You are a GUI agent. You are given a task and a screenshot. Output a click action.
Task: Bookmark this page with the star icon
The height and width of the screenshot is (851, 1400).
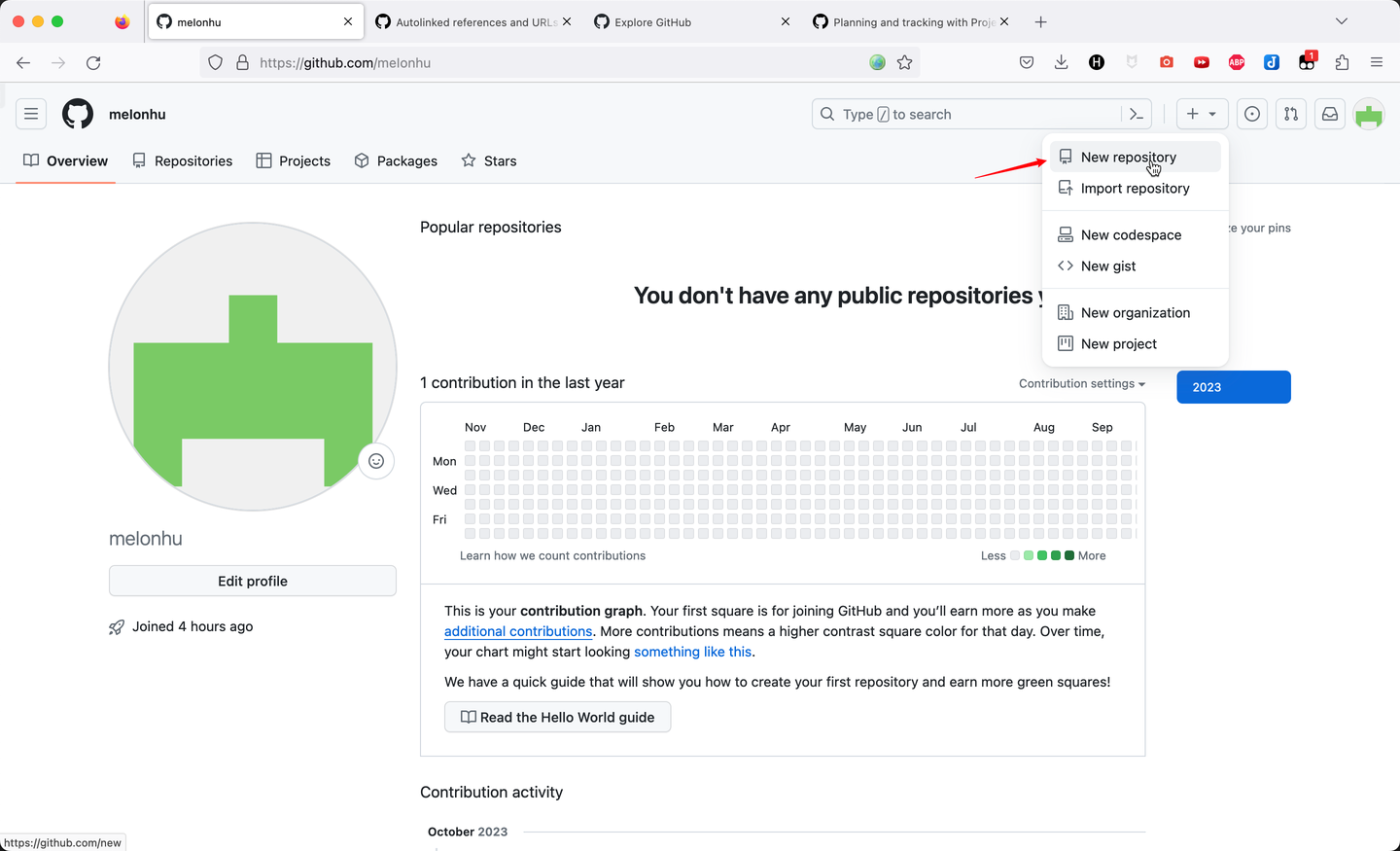point(905,62)
